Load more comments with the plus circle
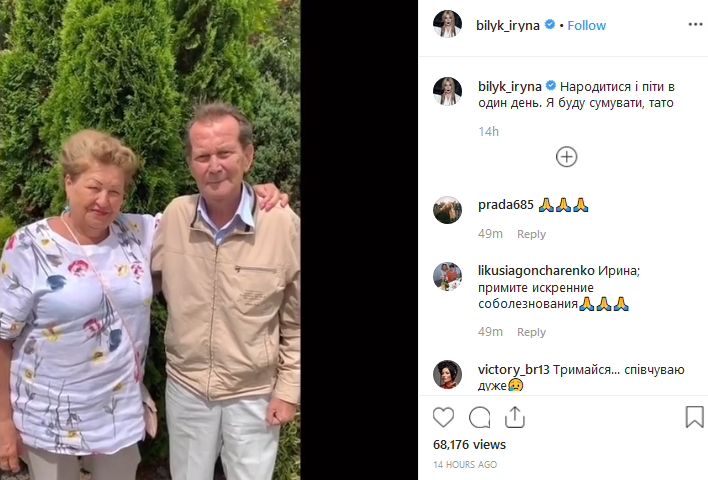This screenshot has height=480, width=708. click(x=566, y=157)
